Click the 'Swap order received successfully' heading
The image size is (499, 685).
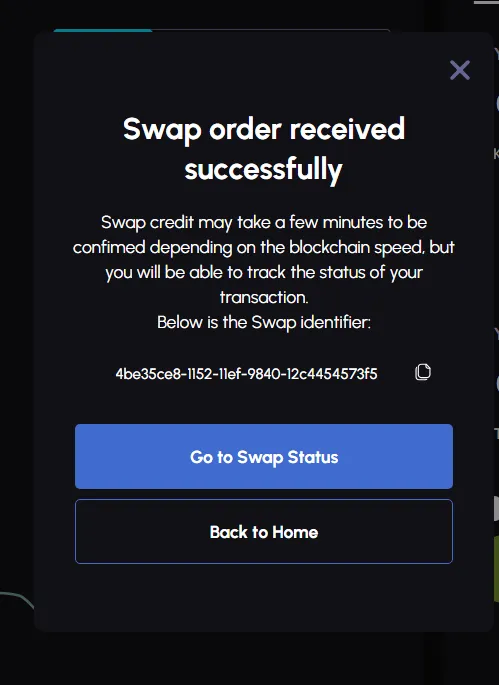click(x=264, y=149)
